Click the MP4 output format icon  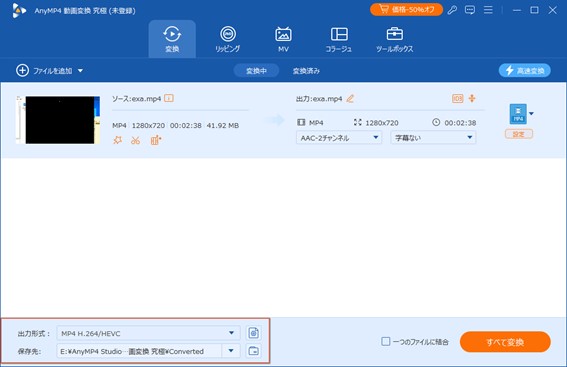click(518, 114)
